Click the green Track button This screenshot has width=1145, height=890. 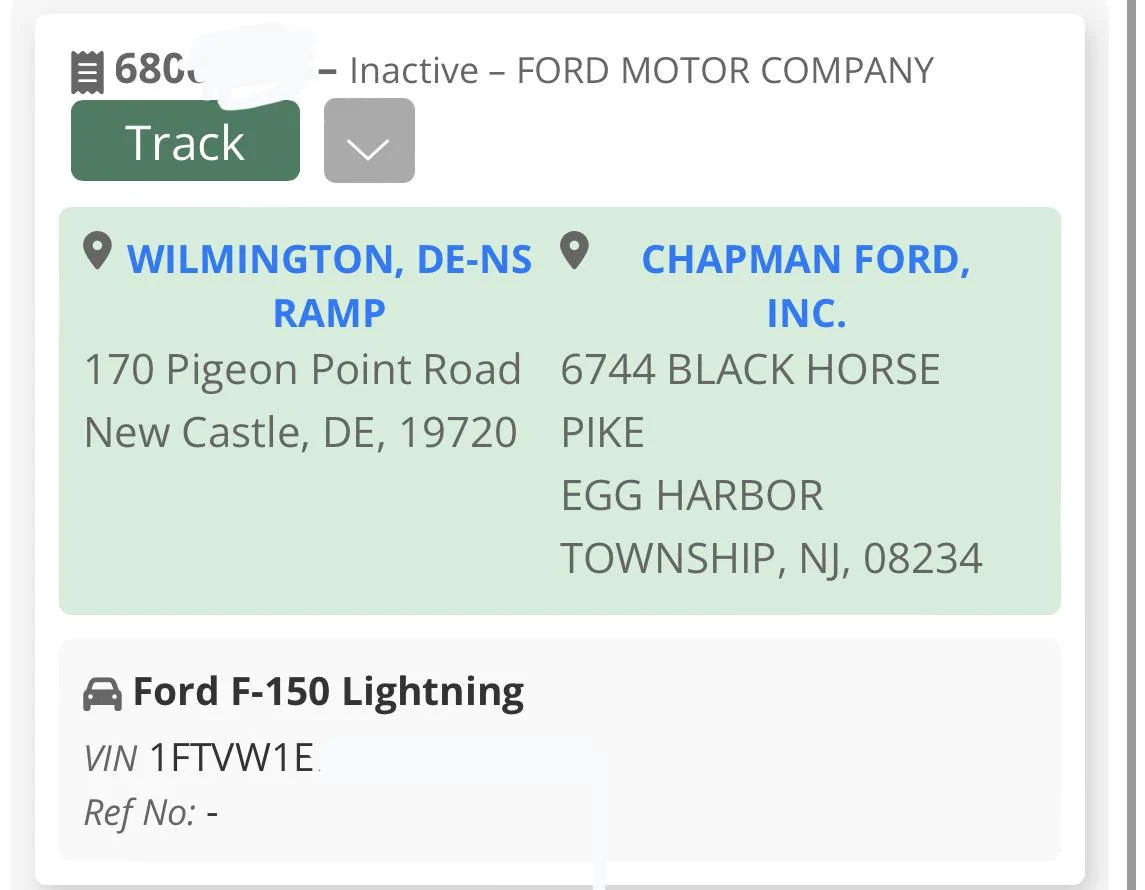(x=185, y=141)
